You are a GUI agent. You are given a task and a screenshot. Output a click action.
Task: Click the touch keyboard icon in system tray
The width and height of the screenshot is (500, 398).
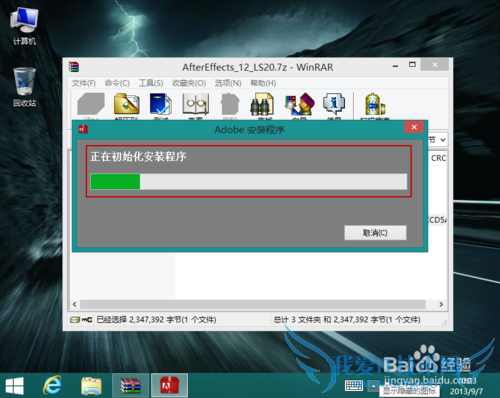coord(354,386)
